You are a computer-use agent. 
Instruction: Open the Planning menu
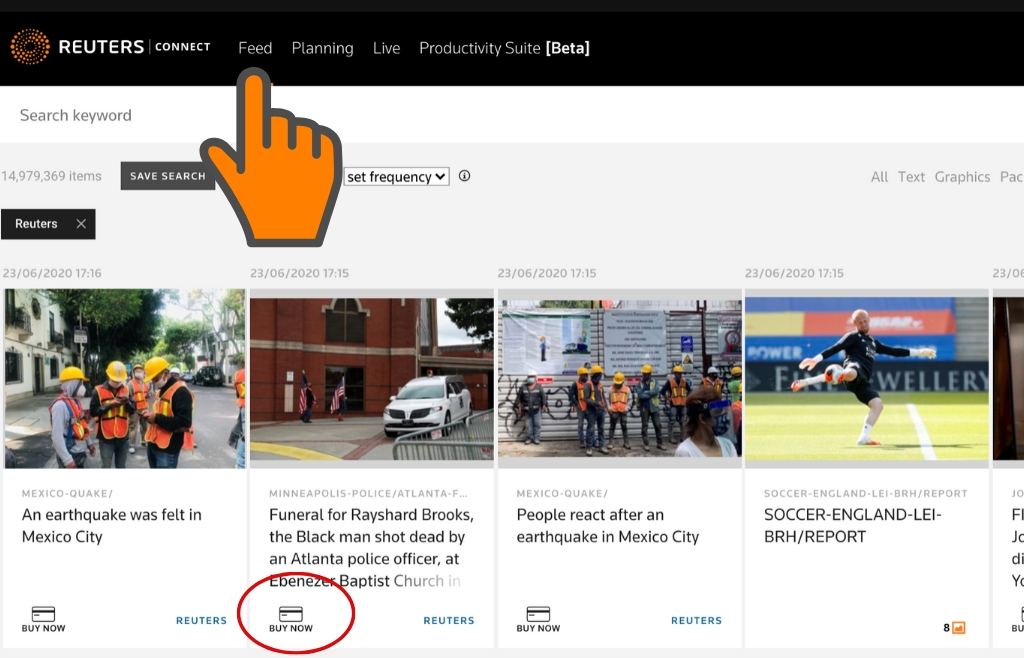click(x=322, y=48)
